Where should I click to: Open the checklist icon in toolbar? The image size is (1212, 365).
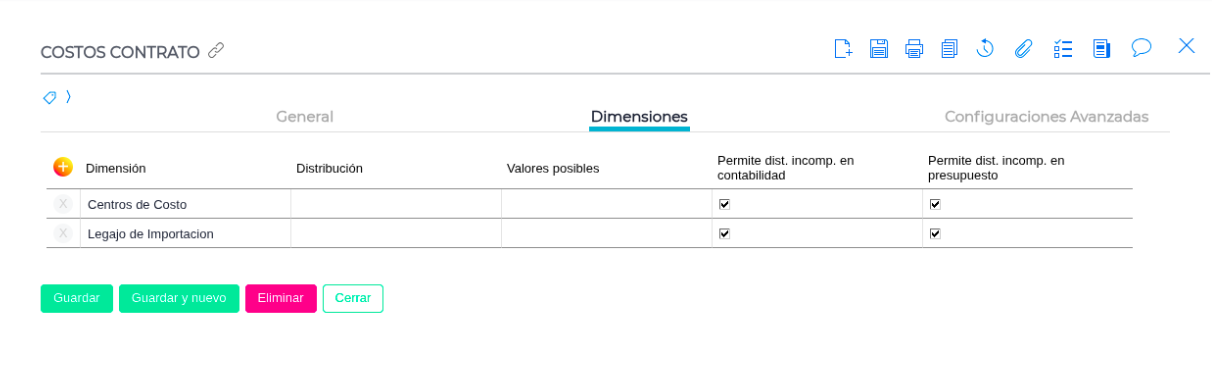pyautogui.click(x=1063, y=48)
